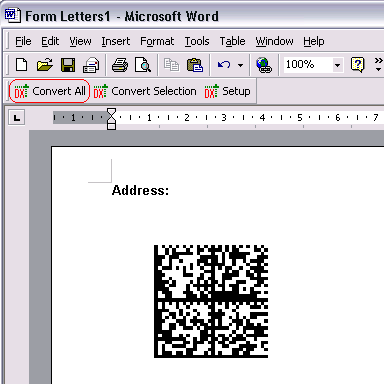The width and height of the screenshot is (384, 384).
Task: Open the 100% zoom dropdown arrow
Action: coord(337,65)
